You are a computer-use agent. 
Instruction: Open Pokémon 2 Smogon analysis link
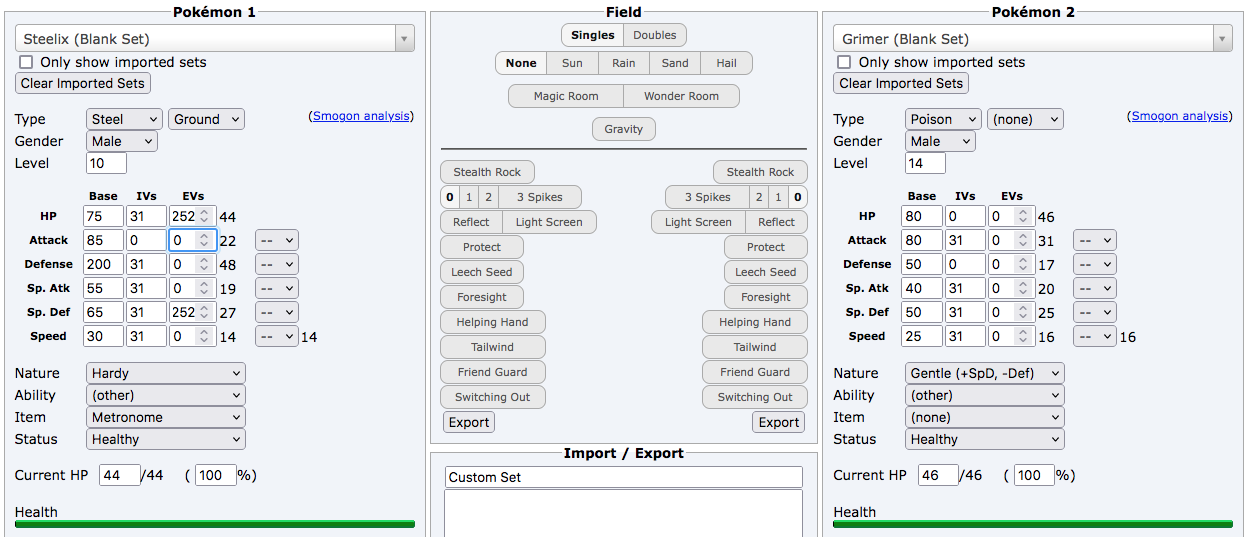1180,116
